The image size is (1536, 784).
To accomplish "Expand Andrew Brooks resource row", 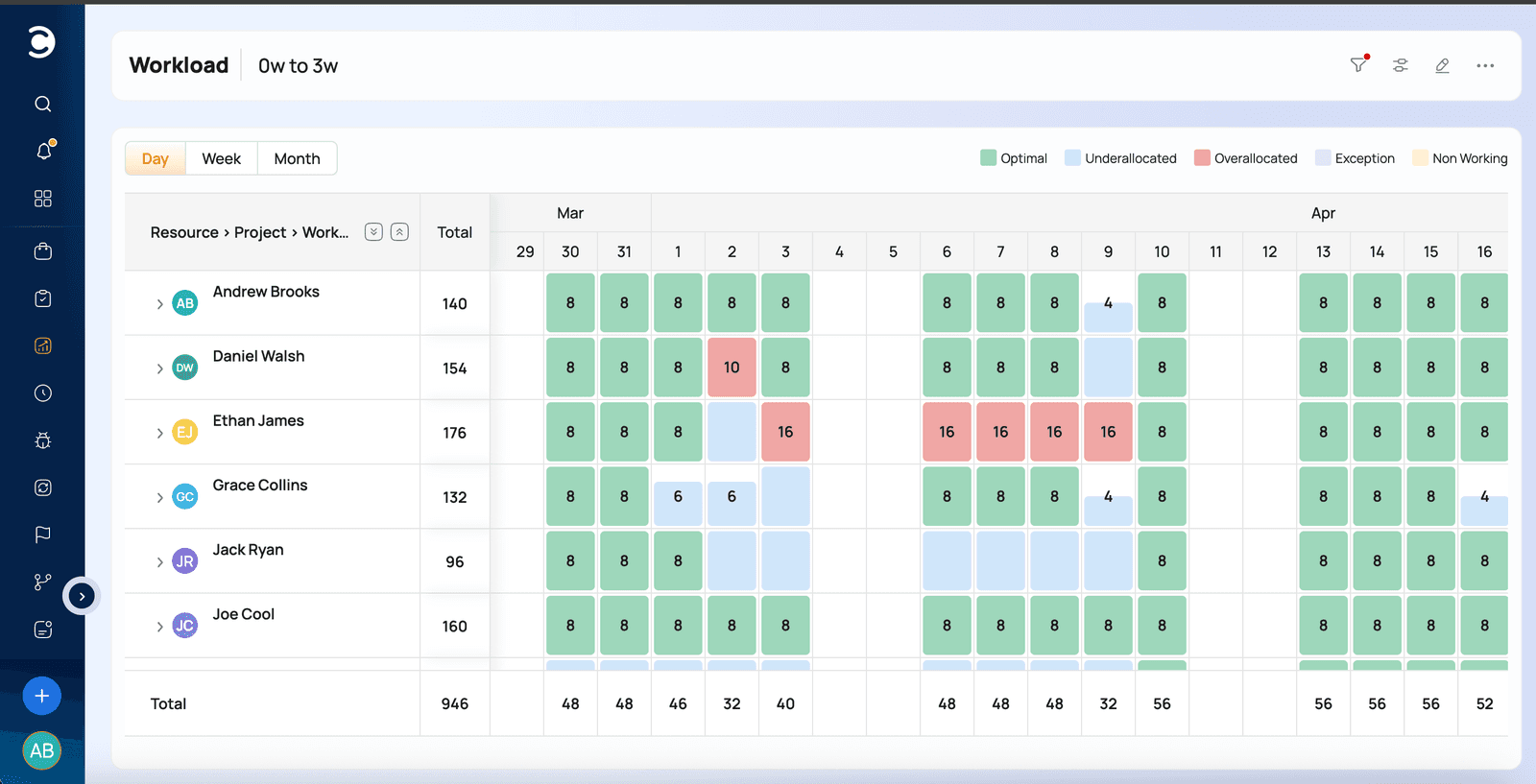I will tap(159, 304).
